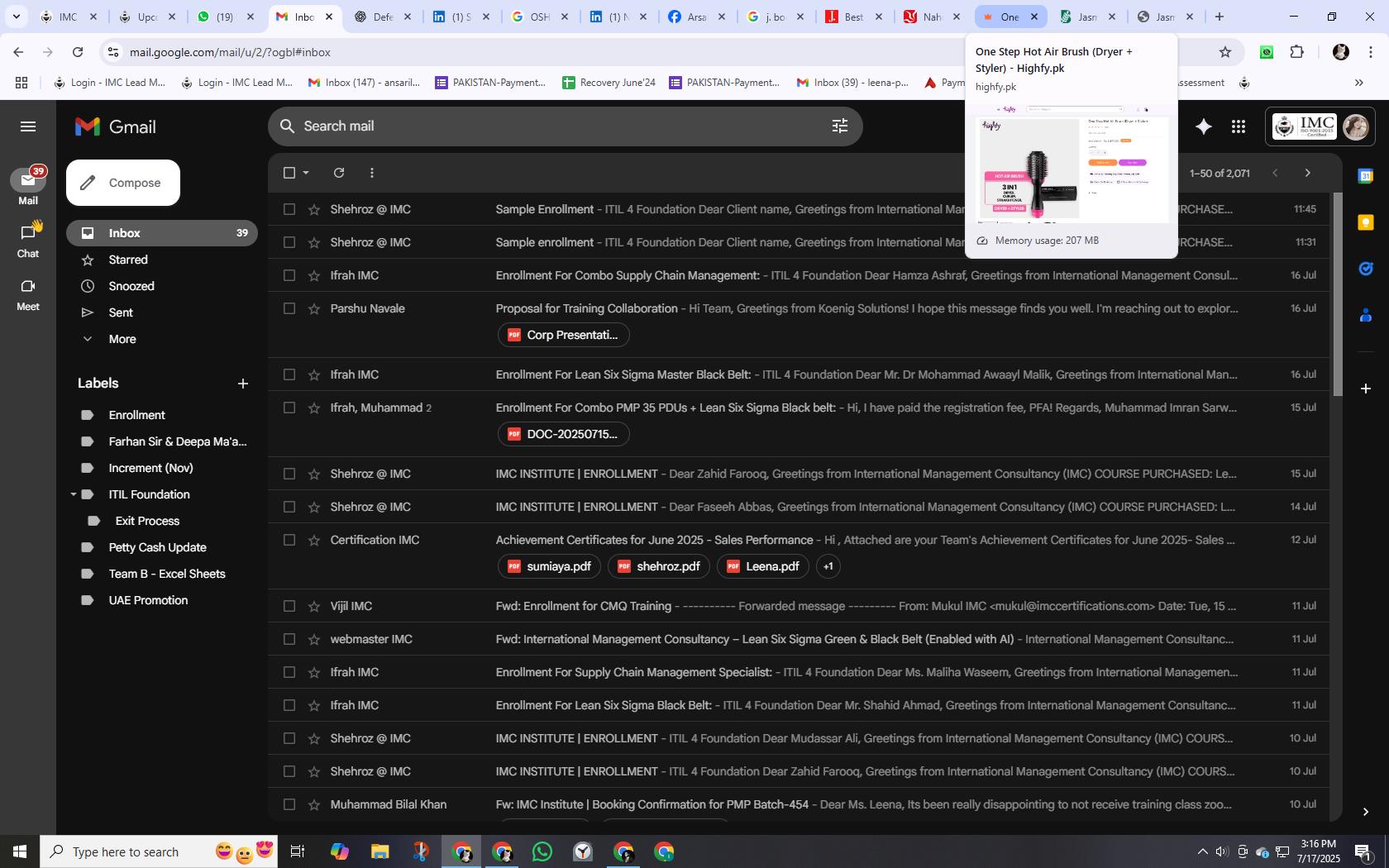Viewport: 1389px width, 868px height.
Task: Select Parshu Navale email checkbox
Action: coord(289,308)
